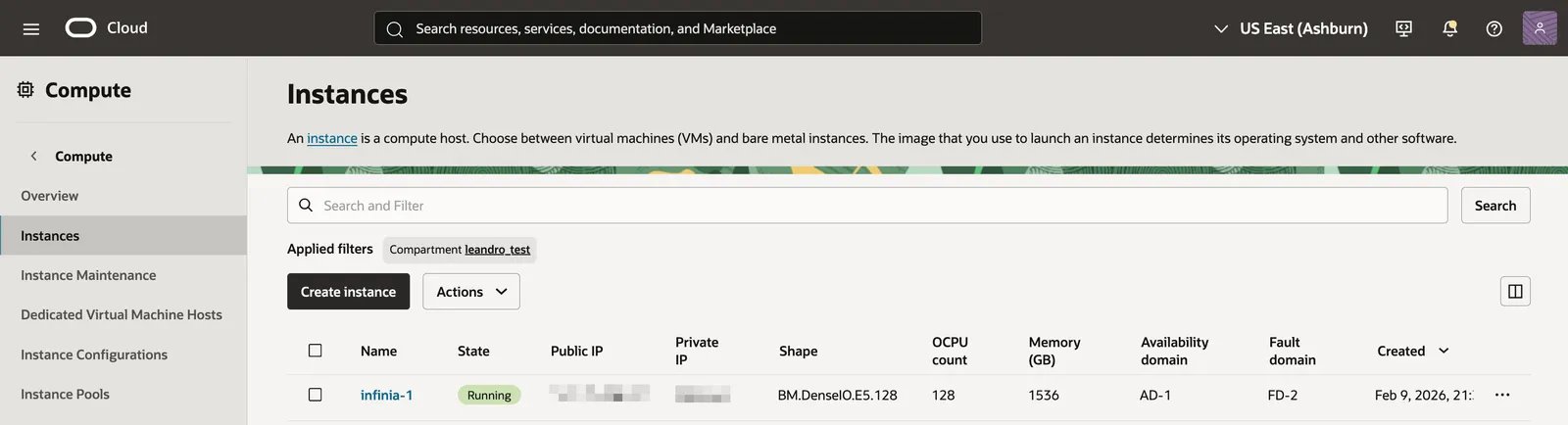1568x425 pixels.
Task: Click the Public IP column header
Action: [x=576, y=351]
